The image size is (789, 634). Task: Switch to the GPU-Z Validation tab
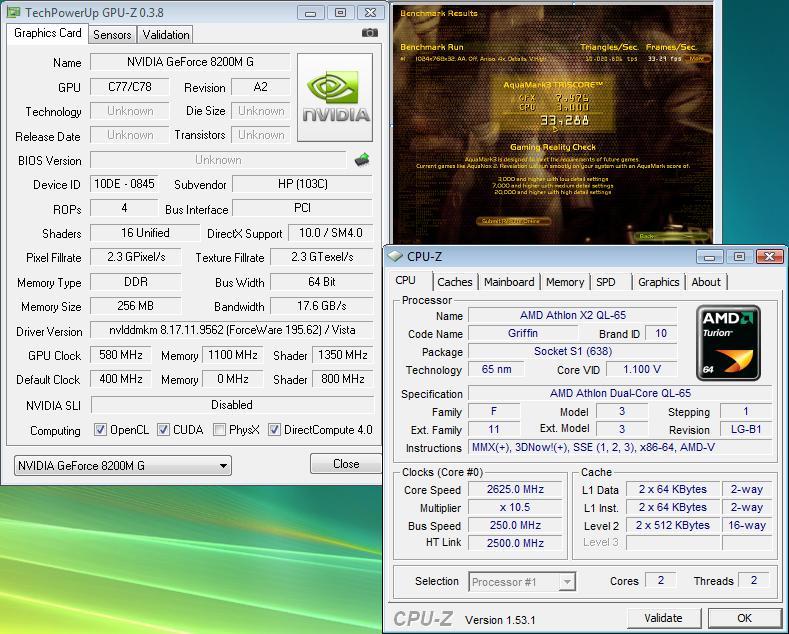coord(166,35)
